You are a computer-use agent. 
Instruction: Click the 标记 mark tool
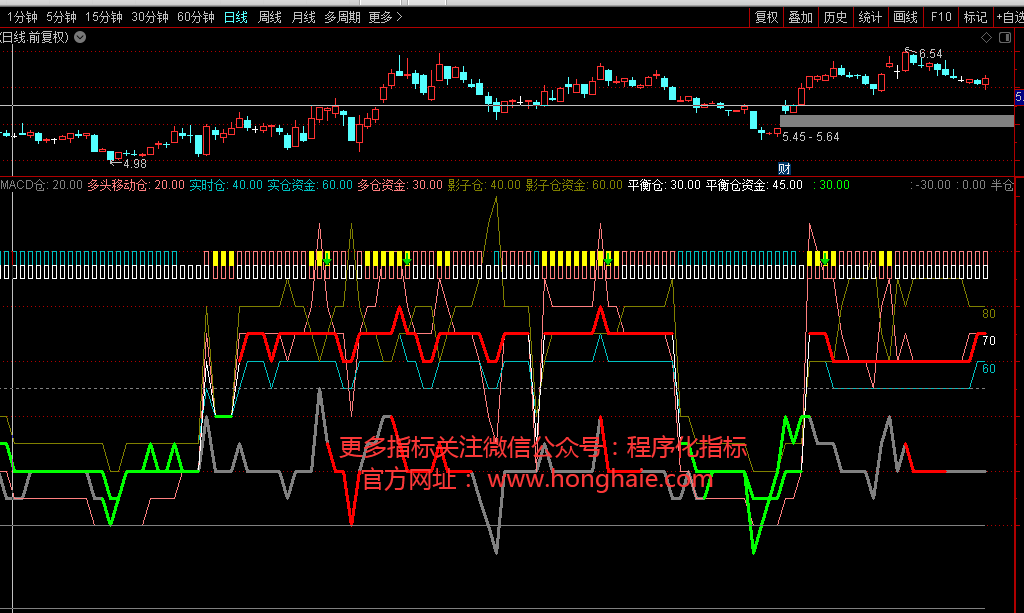(x=974, y=17)
